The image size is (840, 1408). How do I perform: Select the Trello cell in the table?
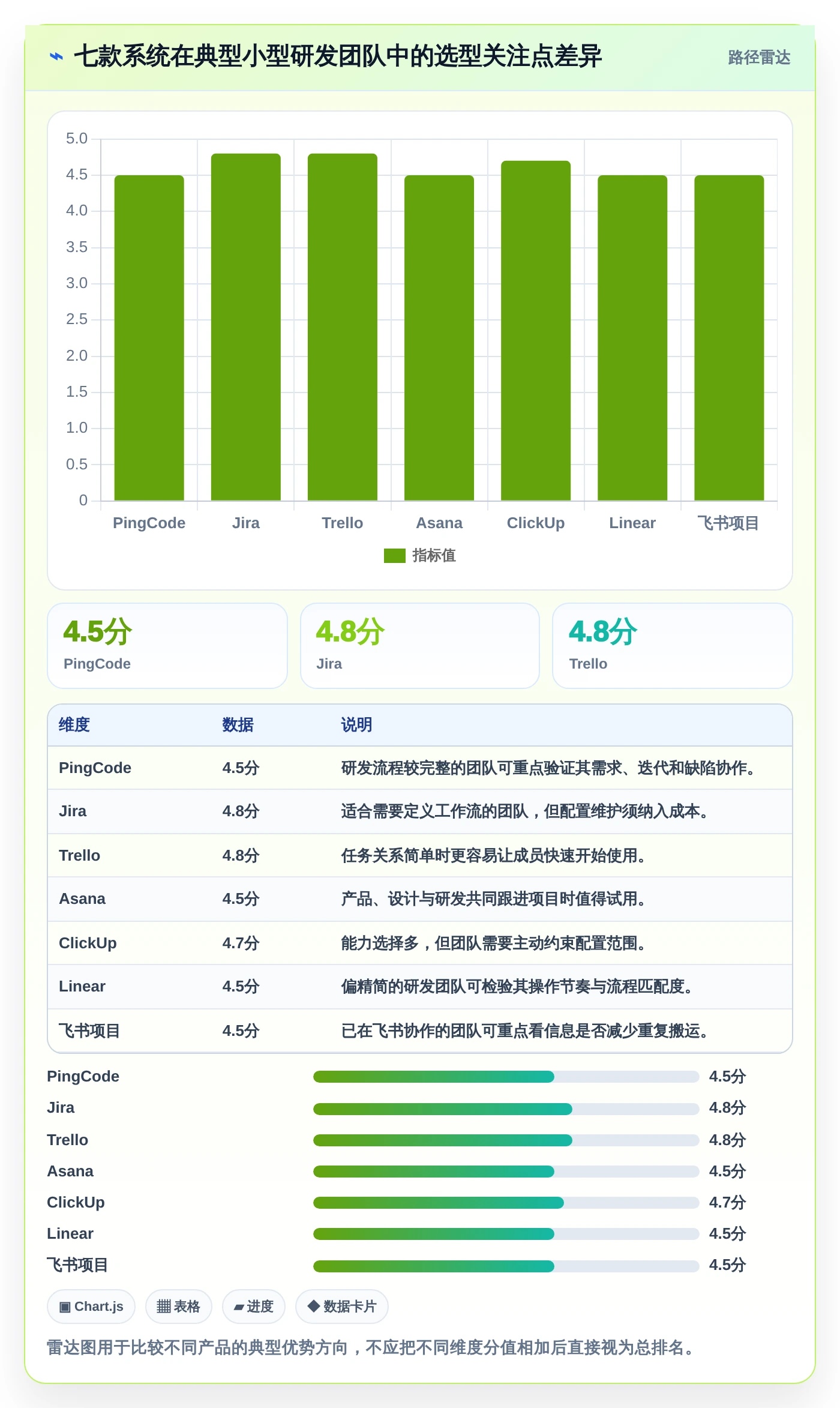tap(79, 855)
